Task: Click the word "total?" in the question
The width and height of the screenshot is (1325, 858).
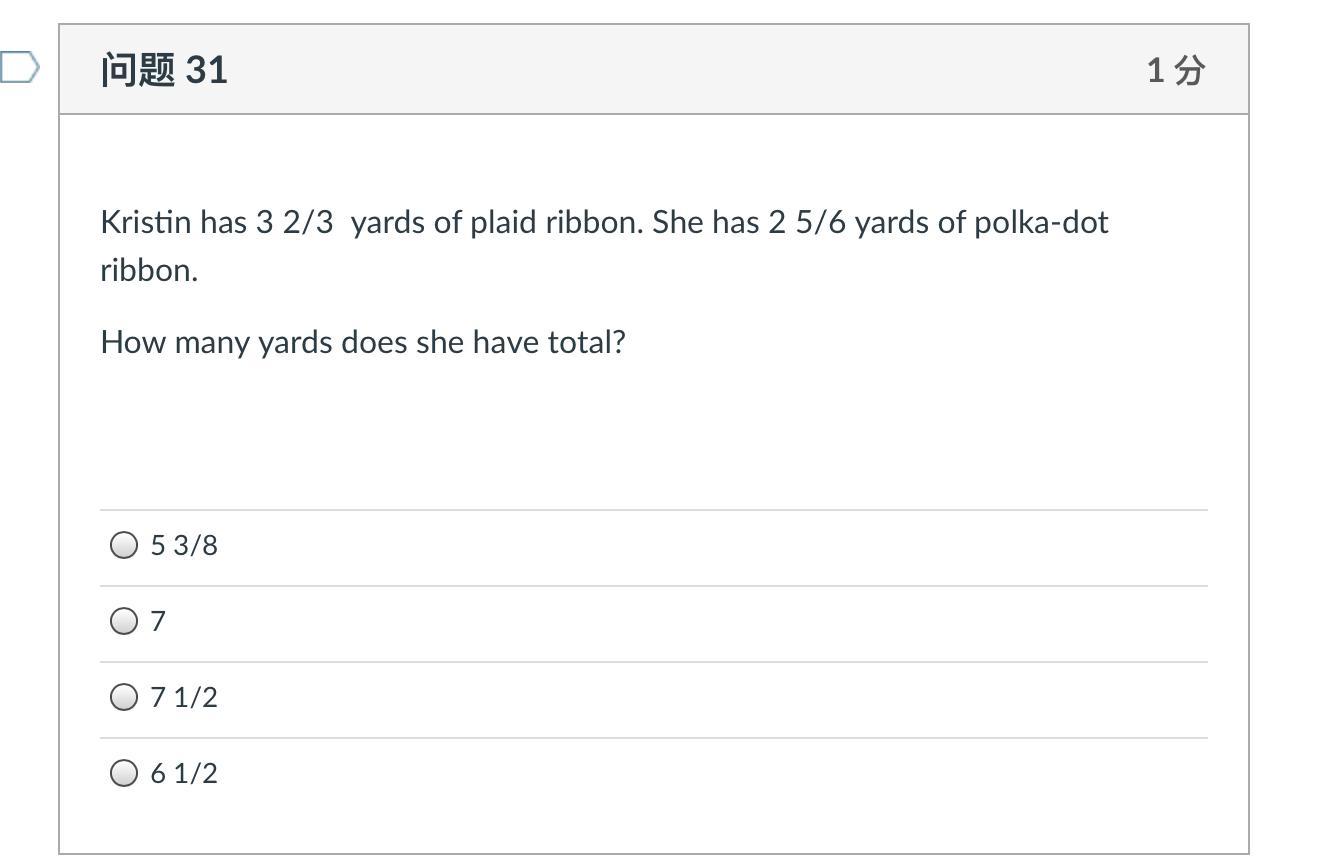Action: pyautogui.click(x=587, y=342)
